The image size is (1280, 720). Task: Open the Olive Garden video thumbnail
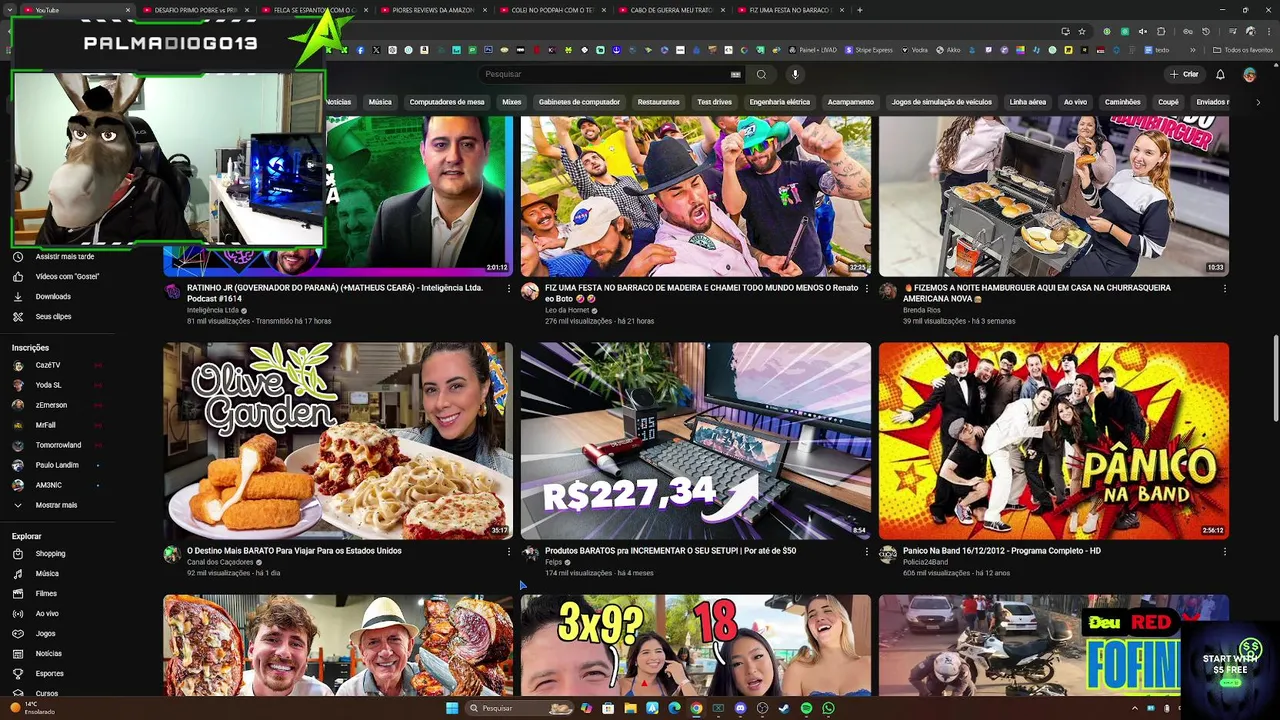pyautogui.click(x=338, y=441)
